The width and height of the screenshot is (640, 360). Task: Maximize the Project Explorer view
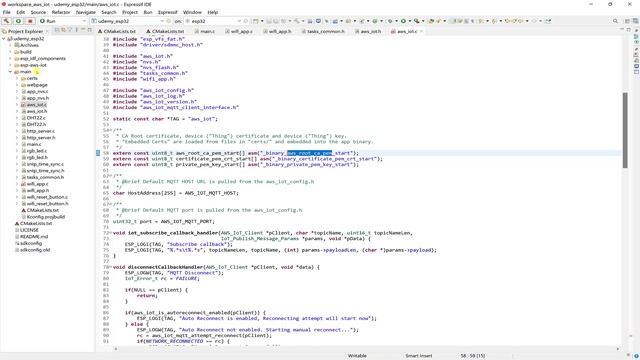tap(89, 31)
